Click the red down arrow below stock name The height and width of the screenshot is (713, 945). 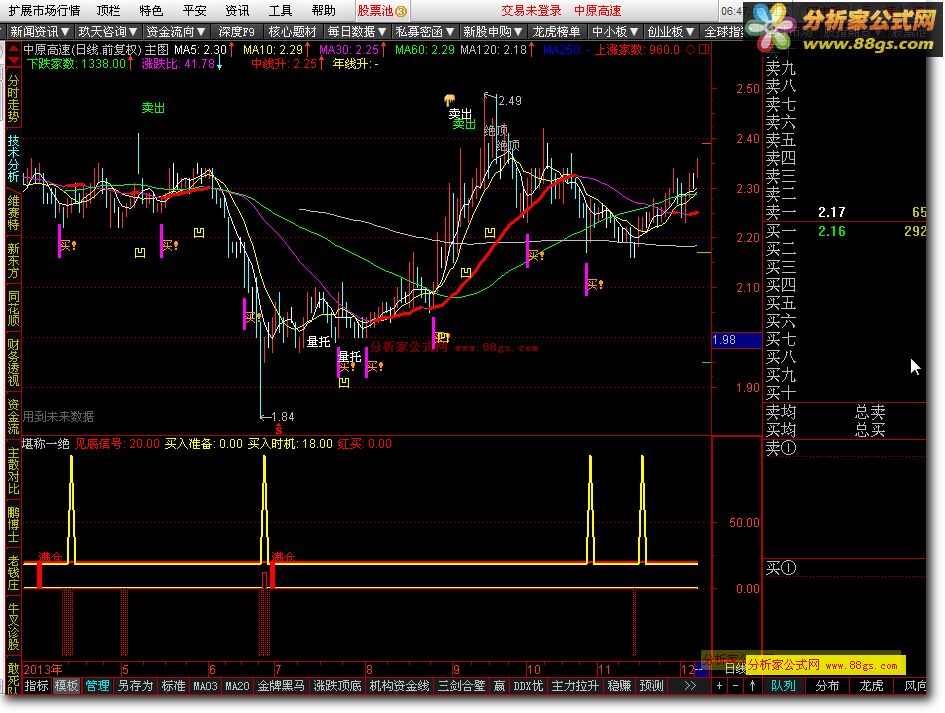(x=13, y=60)
